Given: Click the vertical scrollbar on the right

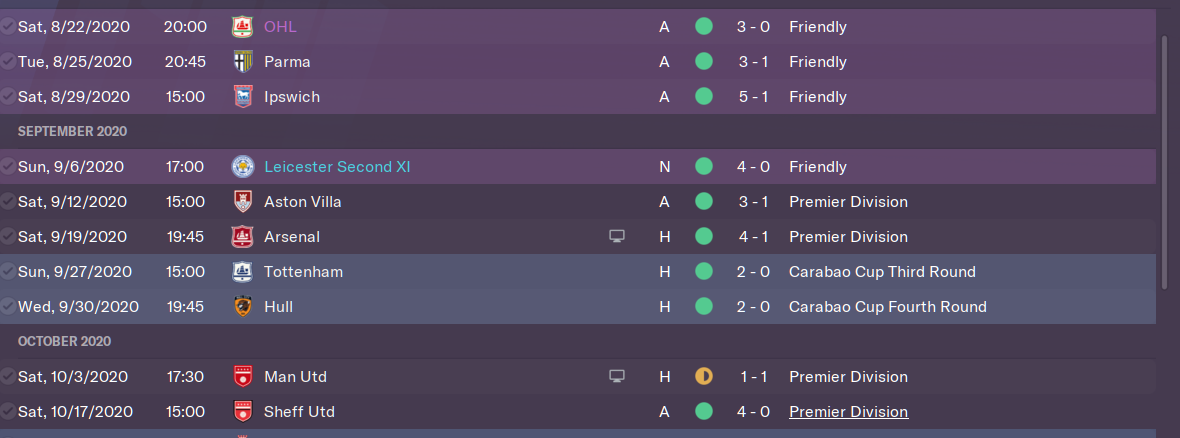Looking at the screenshot, I should click(x=1163, y=160).
